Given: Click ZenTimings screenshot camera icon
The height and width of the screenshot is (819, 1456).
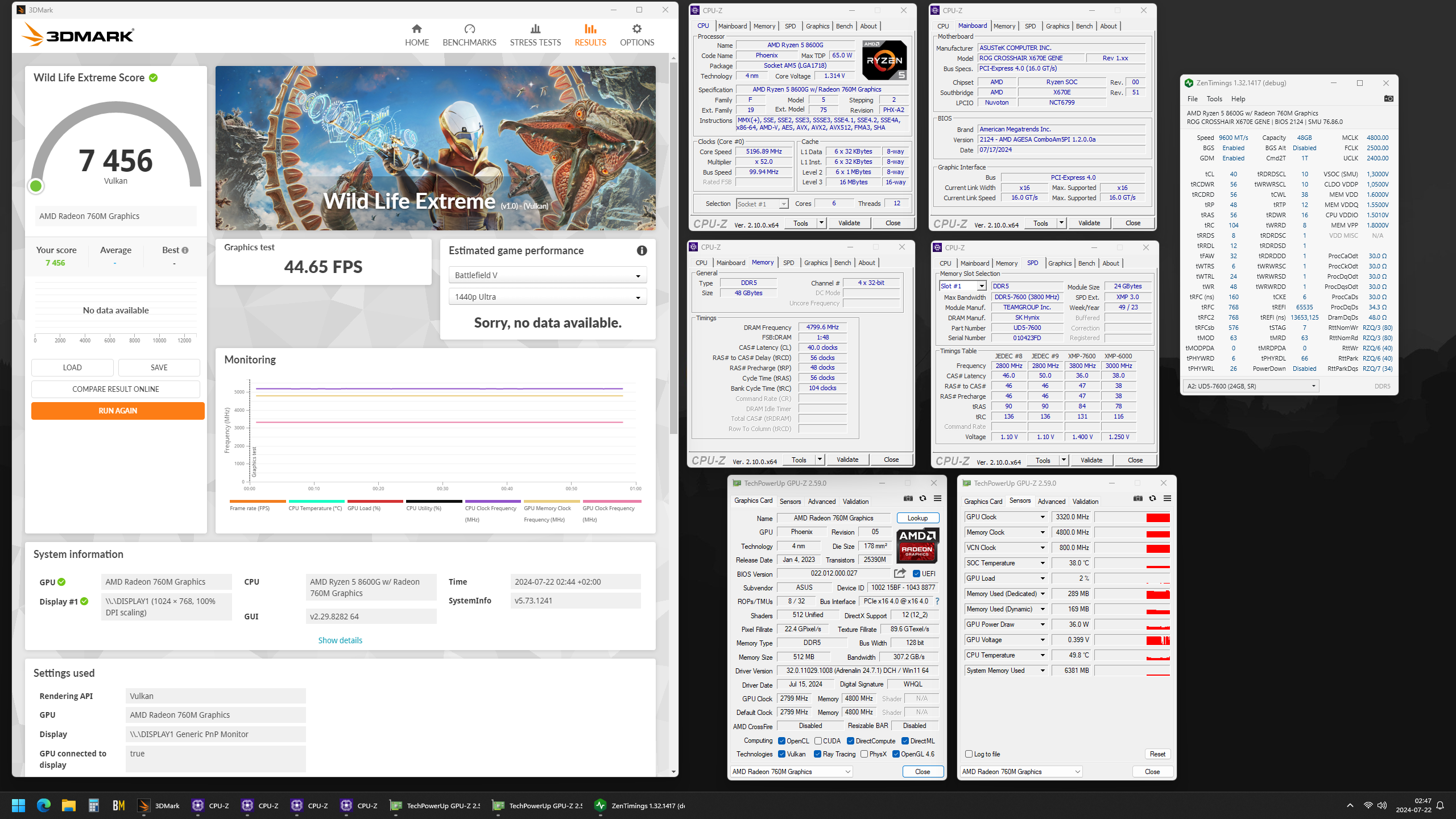Looking at the screenshot, I should click(1388, 98).
